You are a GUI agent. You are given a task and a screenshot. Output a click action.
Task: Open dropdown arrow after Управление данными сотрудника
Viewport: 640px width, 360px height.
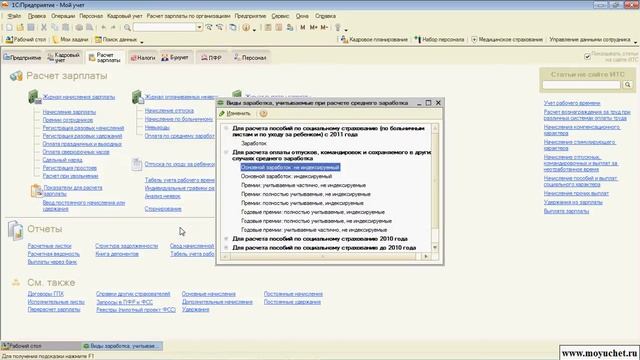635,42
